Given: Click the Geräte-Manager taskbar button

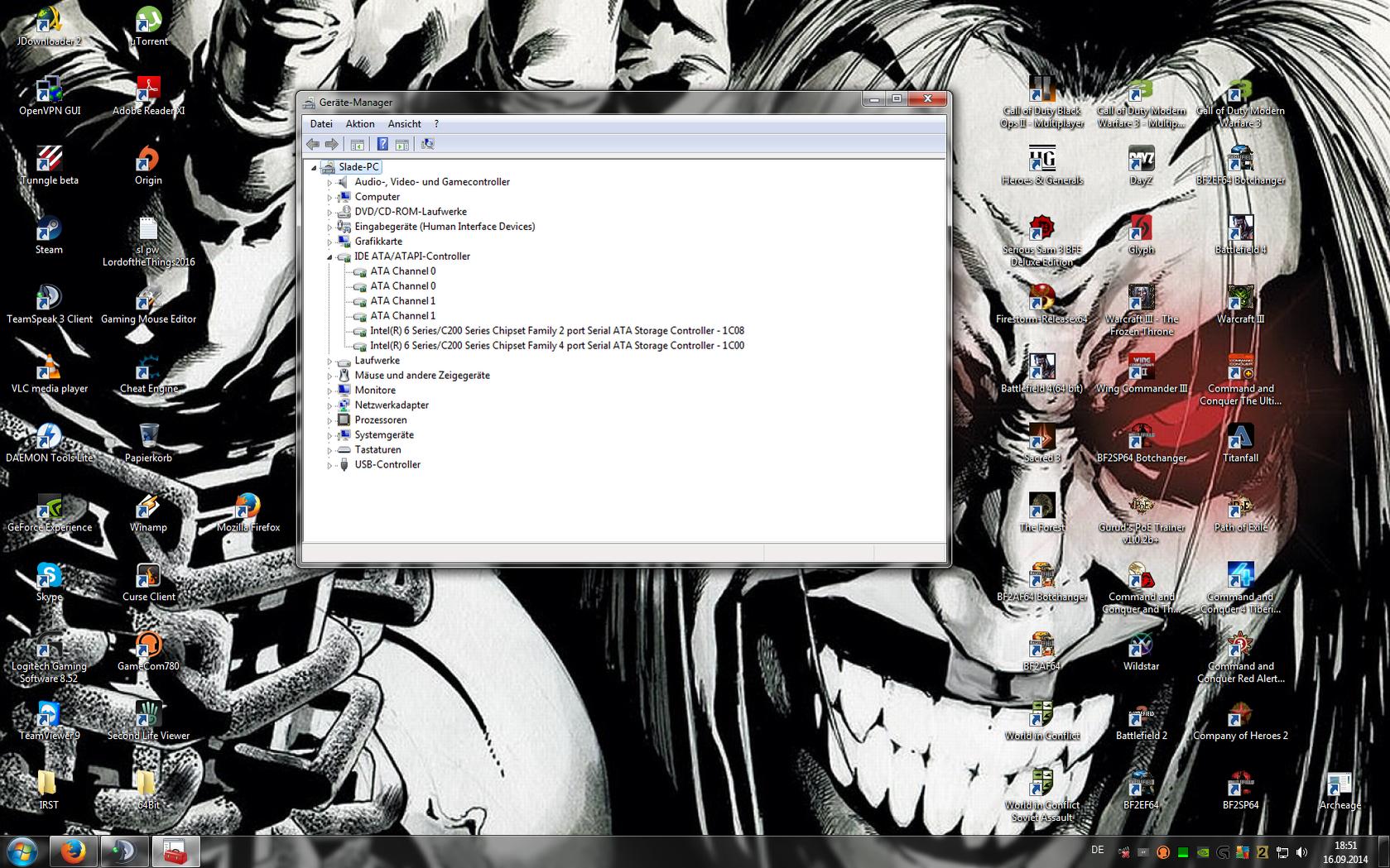Looking at the screenshot, I should tap(175, 851).
